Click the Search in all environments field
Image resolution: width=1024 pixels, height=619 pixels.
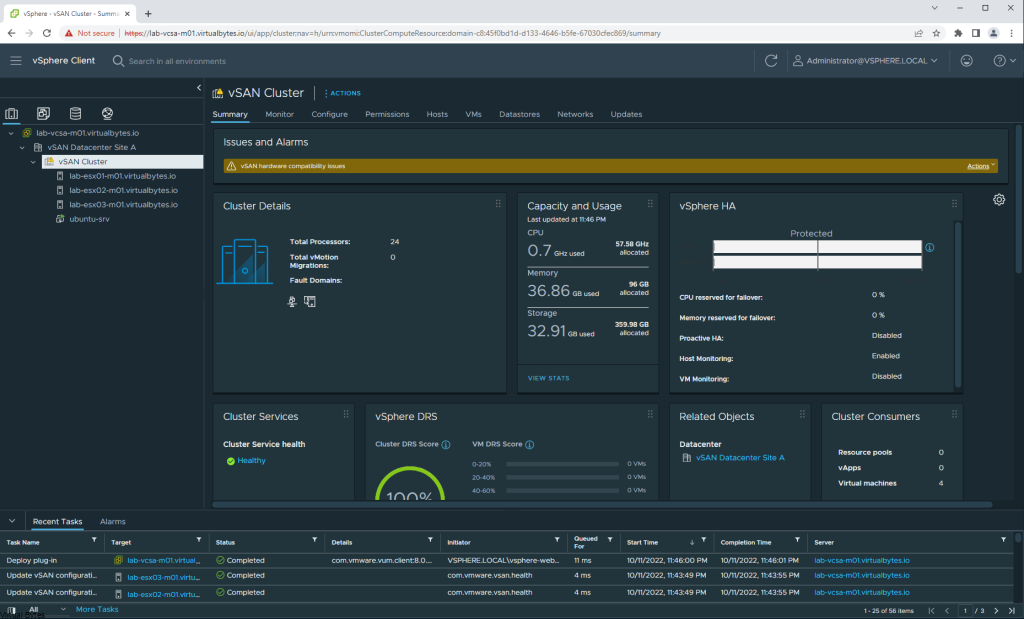tap(177, 61)
